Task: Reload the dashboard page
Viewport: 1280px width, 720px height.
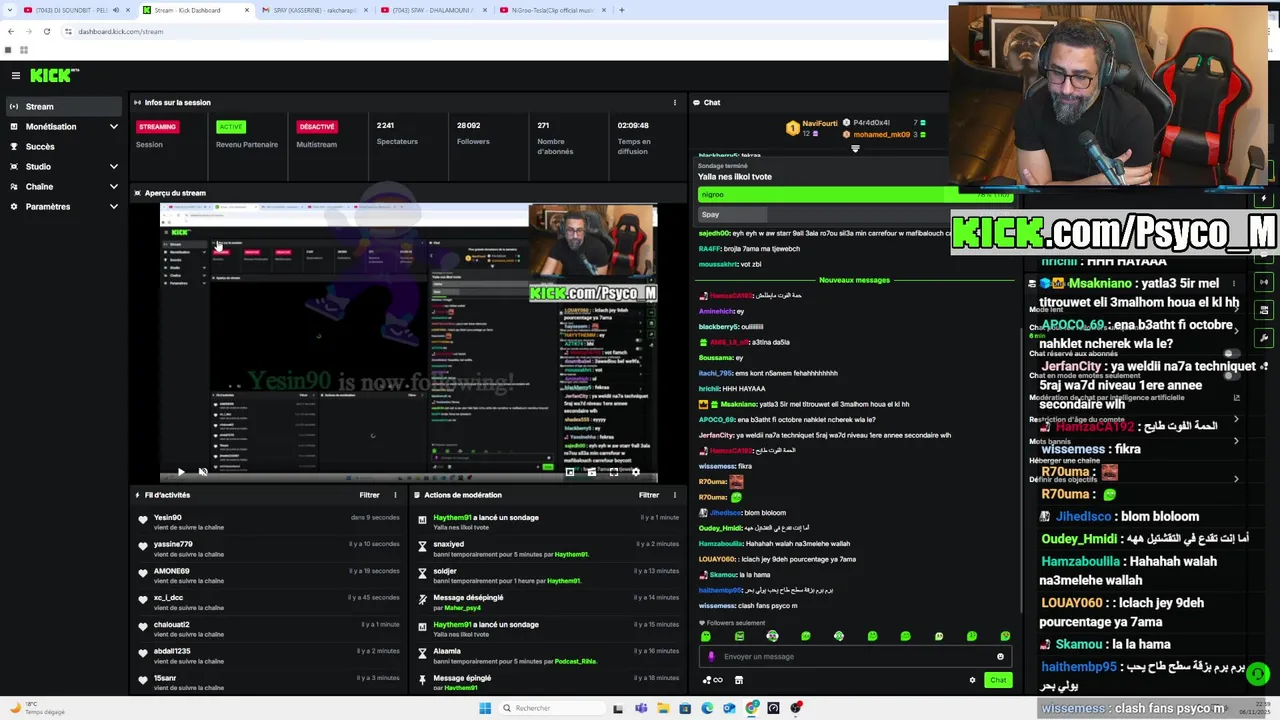Action: 47,31
